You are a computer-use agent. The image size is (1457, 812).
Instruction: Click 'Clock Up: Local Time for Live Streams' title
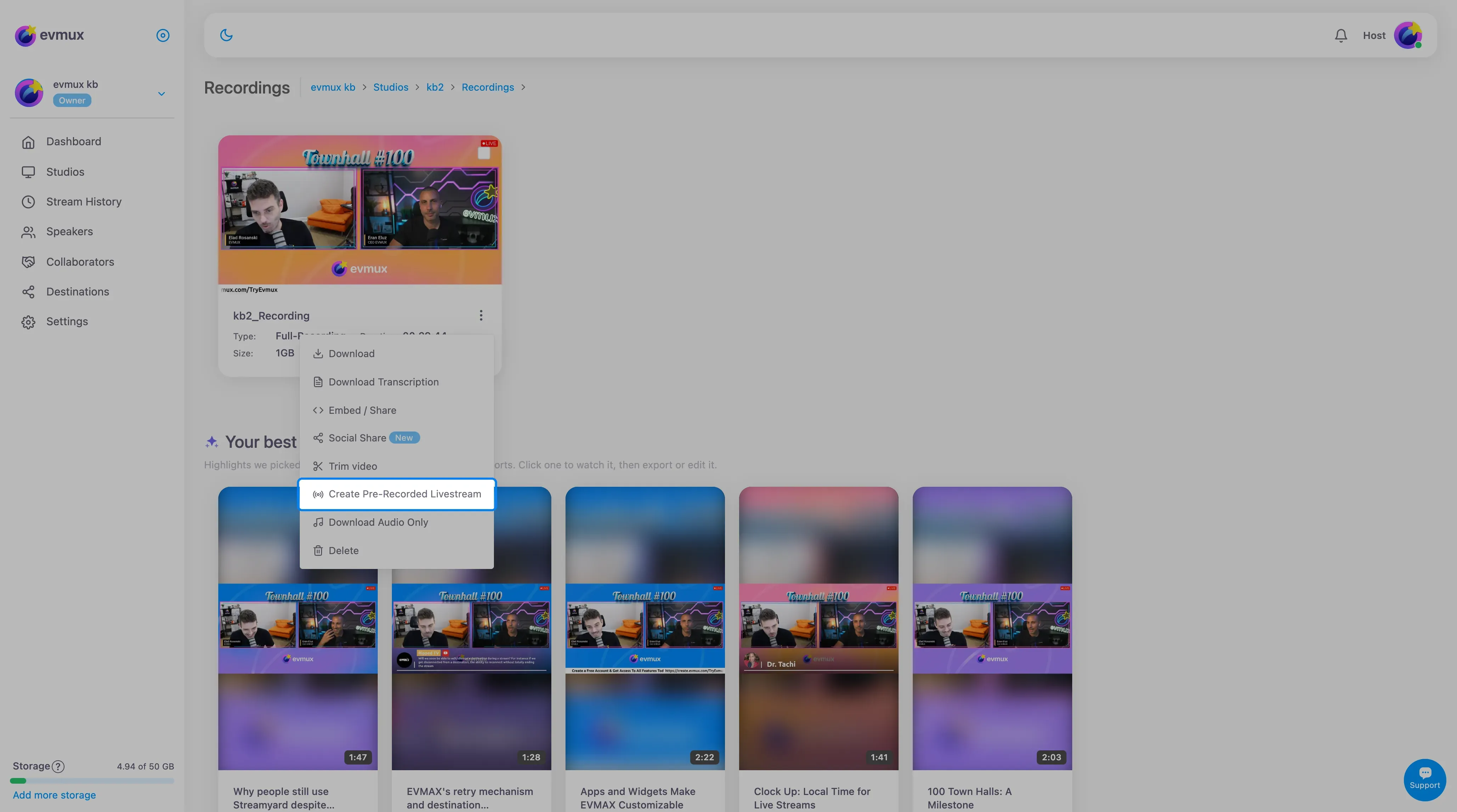click(x=812, y=798)
